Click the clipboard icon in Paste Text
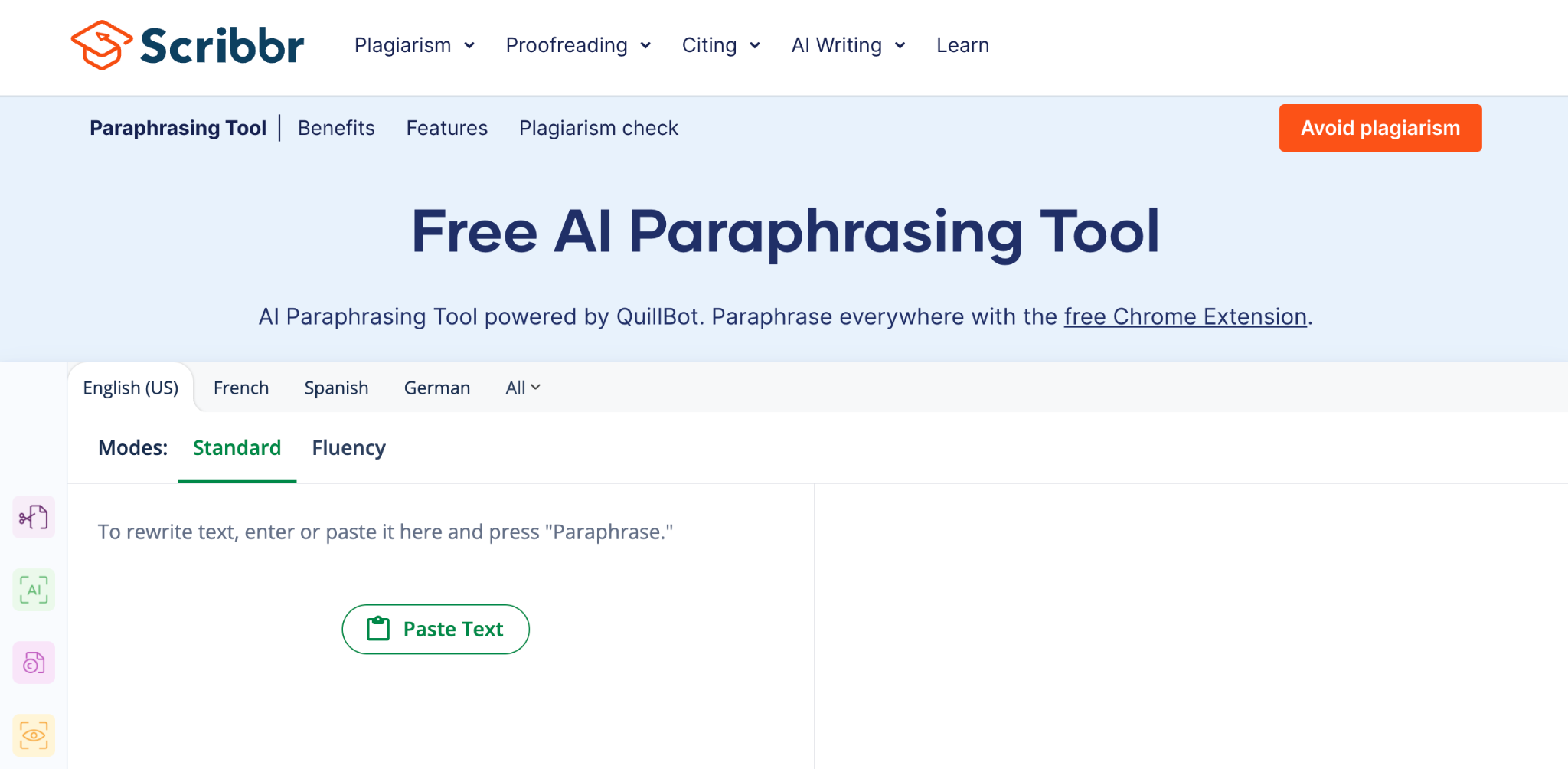Screen dimensions: 1568x769 378,629
